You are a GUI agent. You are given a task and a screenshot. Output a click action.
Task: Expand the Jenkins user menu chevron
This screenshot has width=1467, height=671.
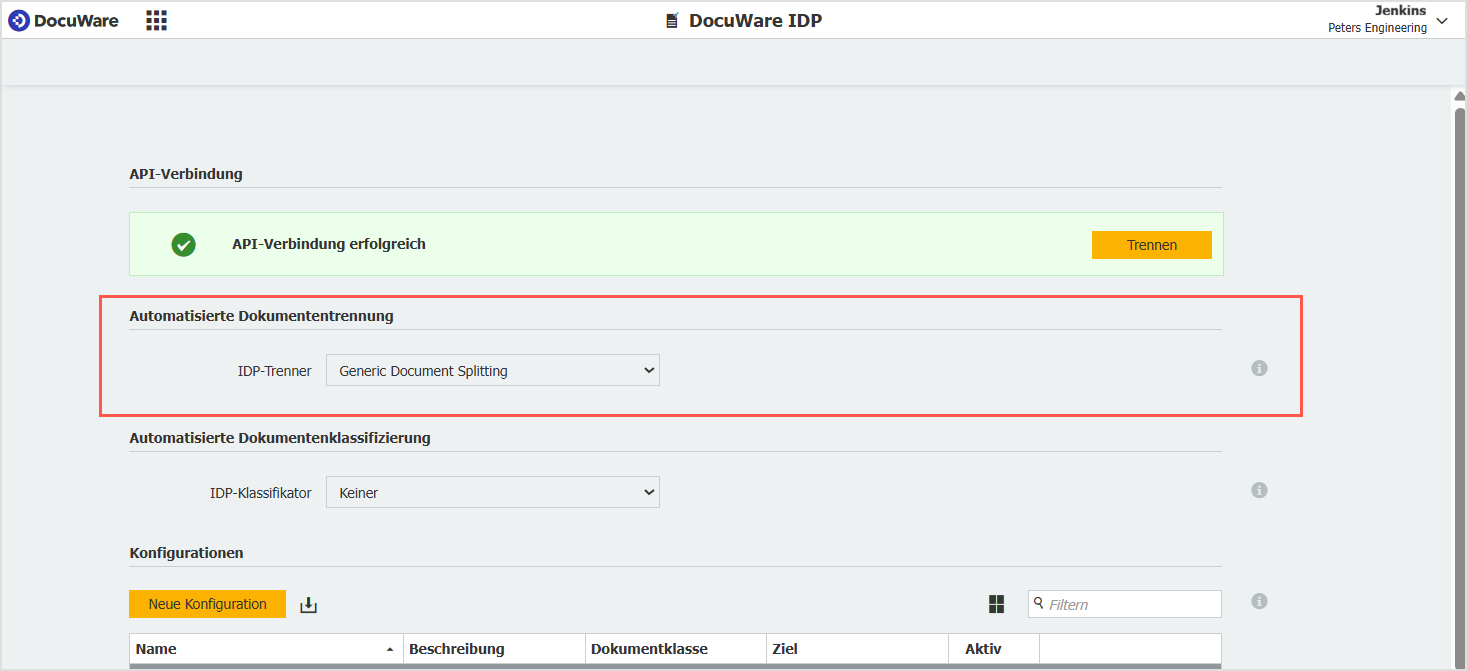pyautogui.click(x=1441, y=21)
